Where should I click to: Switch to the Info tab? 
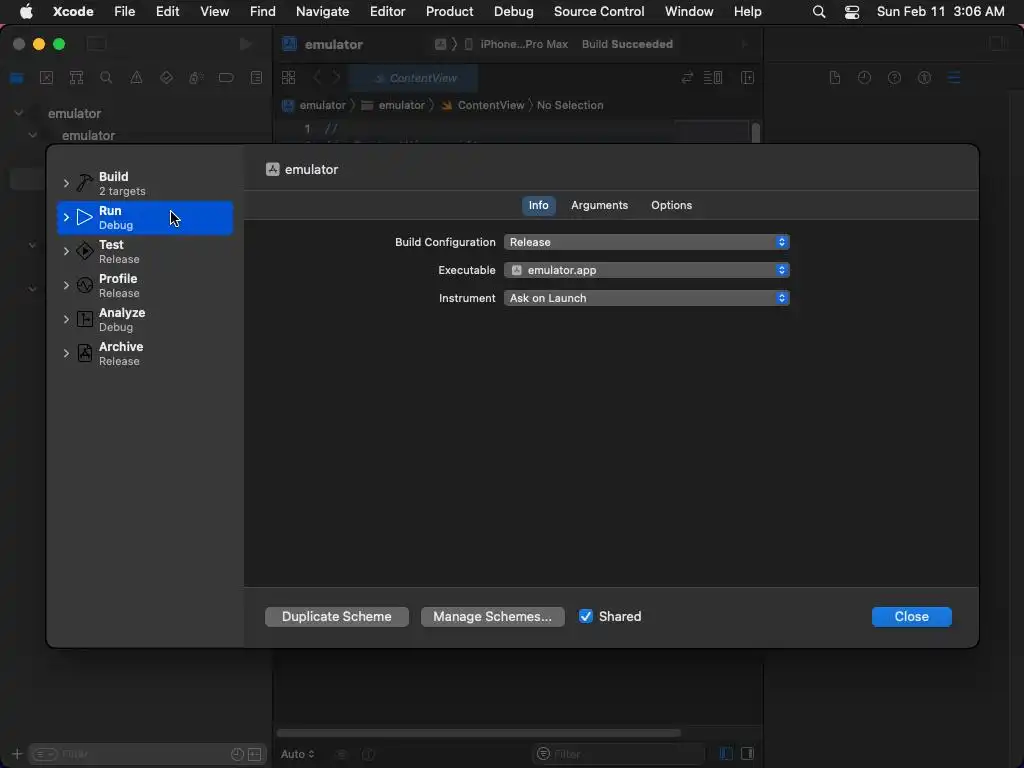coord(538,206)
